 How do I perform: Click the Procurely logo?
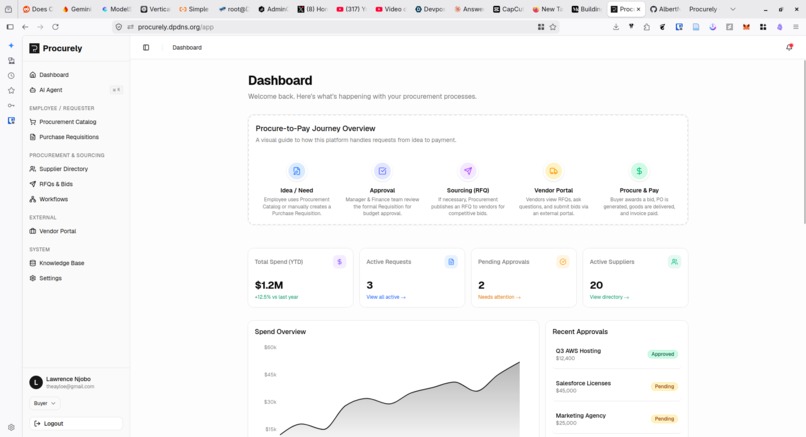click(56, 48)
